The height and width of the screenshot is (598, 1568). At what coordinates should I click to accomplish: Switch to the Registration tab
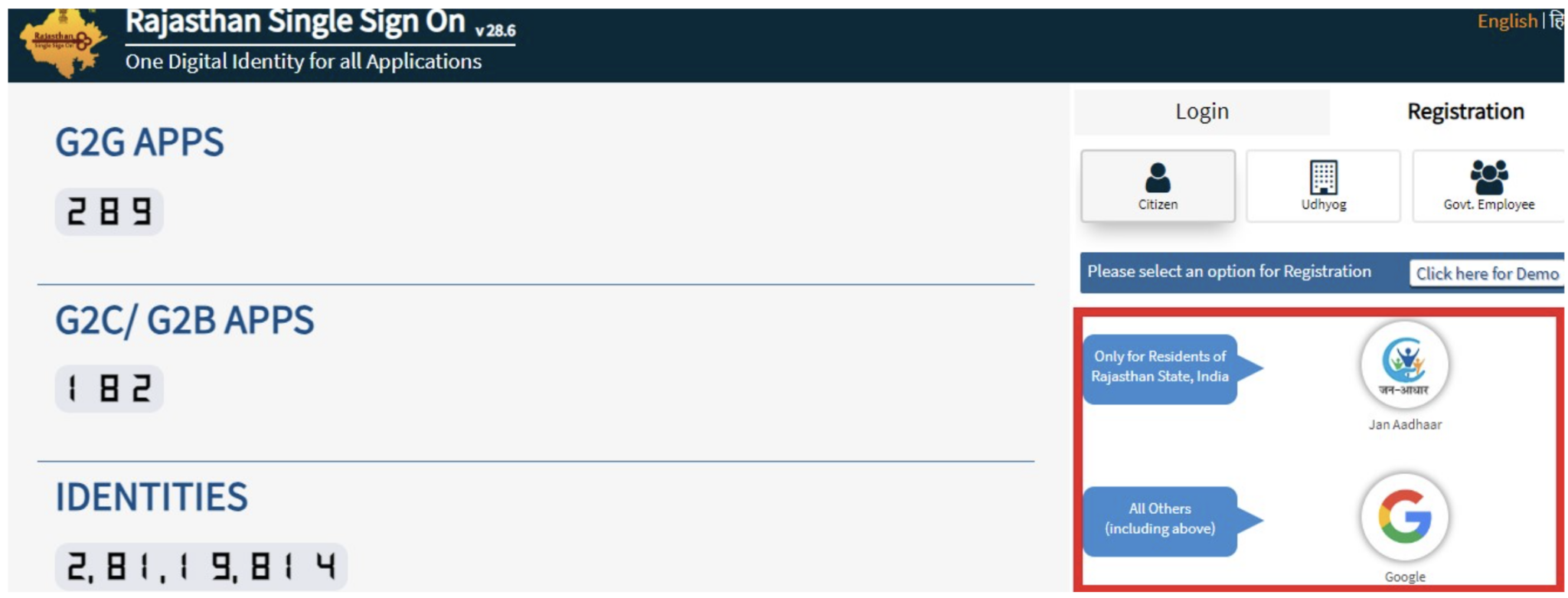[1465, 111]
